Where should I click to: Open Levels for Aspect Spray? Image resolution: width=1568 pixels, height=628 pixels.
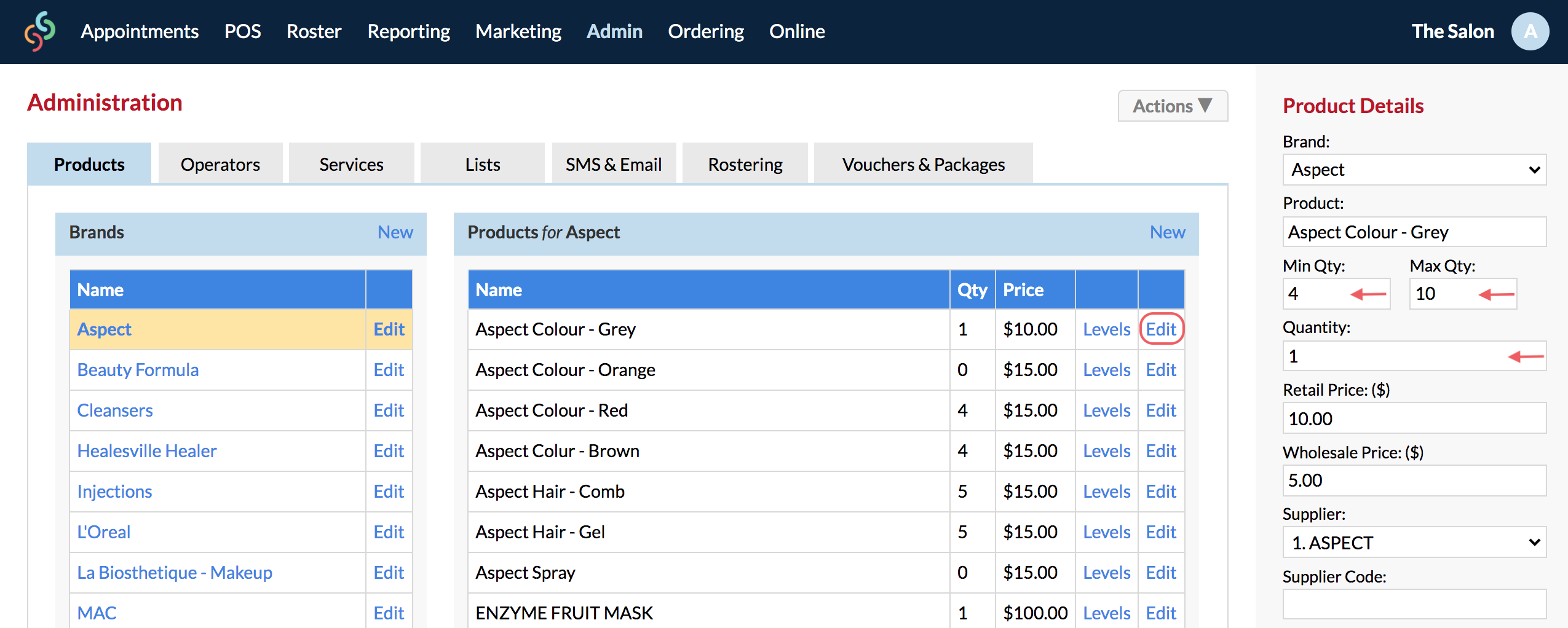point(1106,573)
